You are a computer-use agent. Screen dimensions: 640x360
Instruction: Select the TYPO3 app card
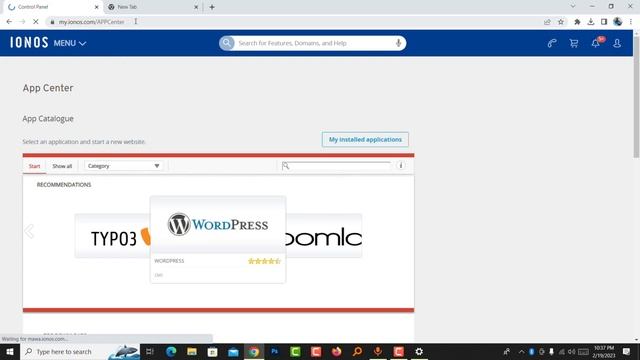click(x=113, y=236)
